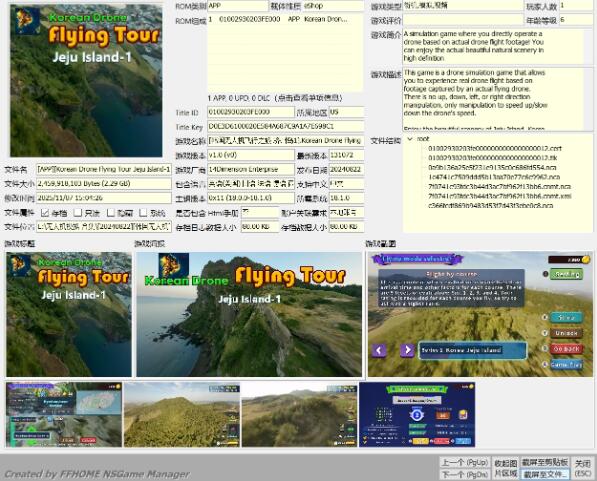Click the 年龄等级 field showing 6
This screenshot has width=597, height=481.
576,20
